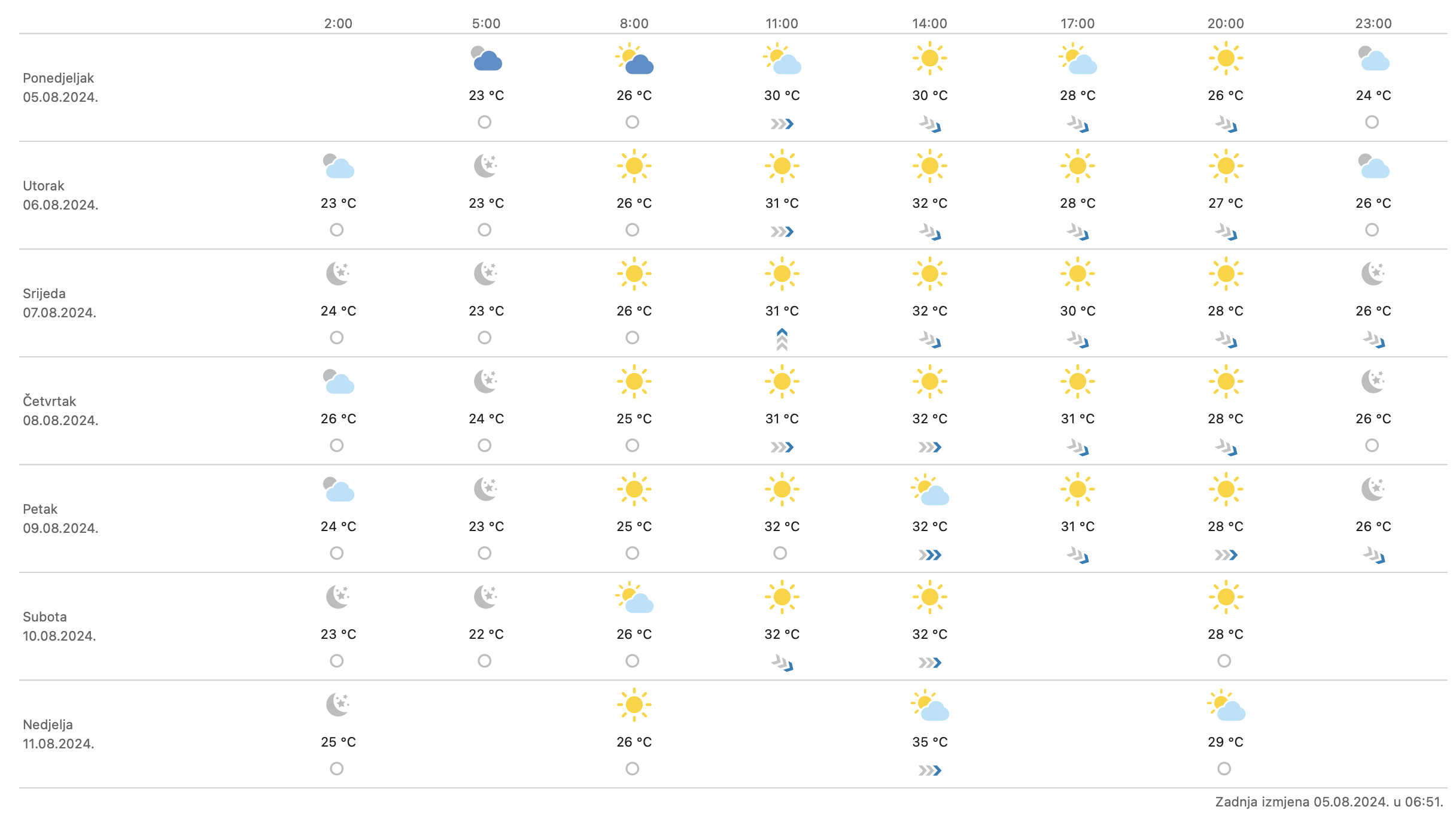Click calm wind circle for Monday 5:00
The height and width of the screenshot is (834, 1456).
(x=485, y=122)
